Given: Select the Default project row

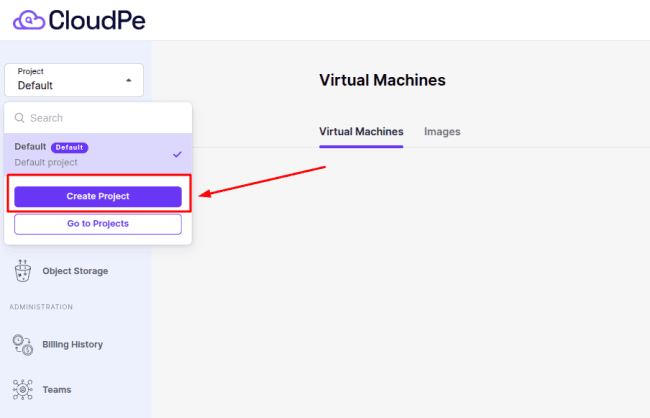Looking at the screenshot, I should (x=98, y=154).
